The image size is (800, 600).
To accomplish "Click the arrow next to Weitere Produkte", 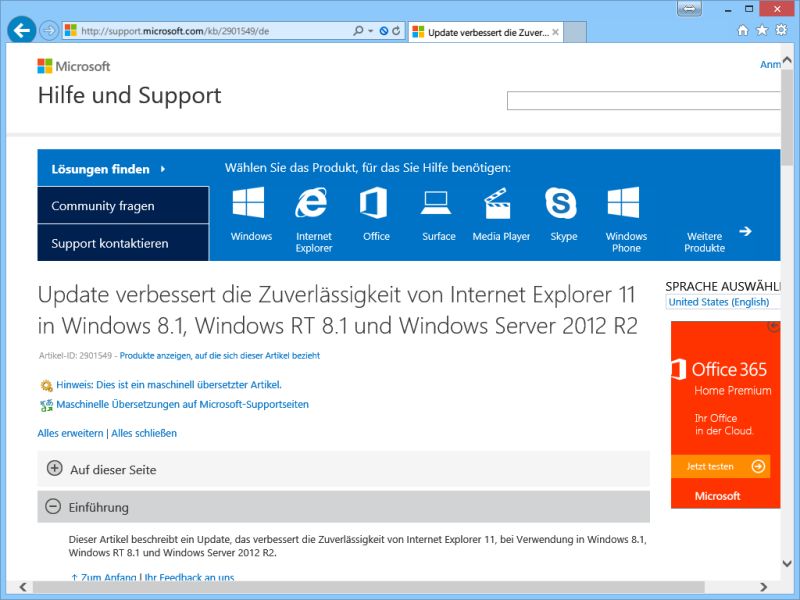I will click(745, 231).
